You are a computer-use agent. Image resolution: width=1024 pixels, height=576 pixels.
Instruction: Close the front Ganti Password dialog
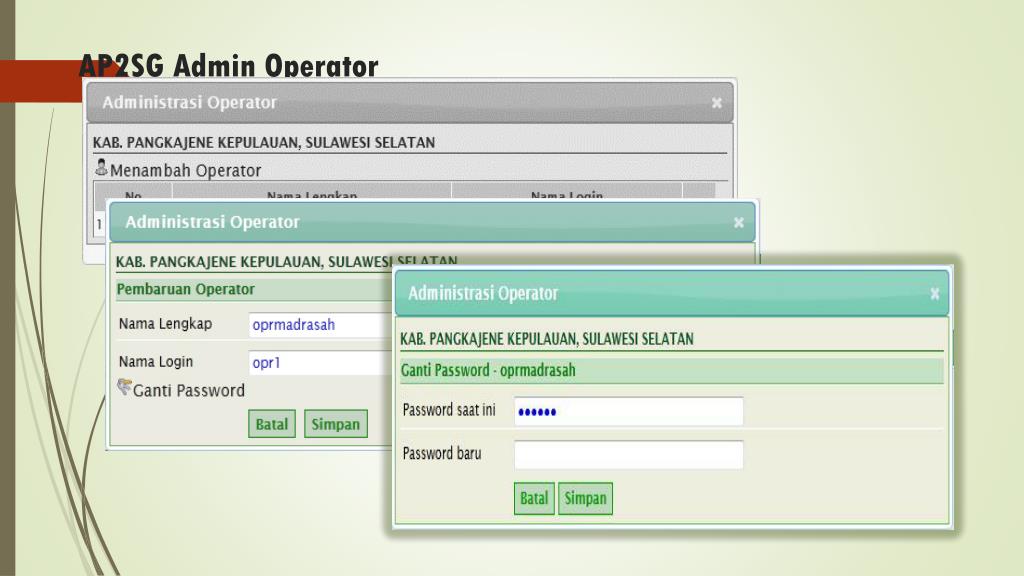tap(935, 294)
